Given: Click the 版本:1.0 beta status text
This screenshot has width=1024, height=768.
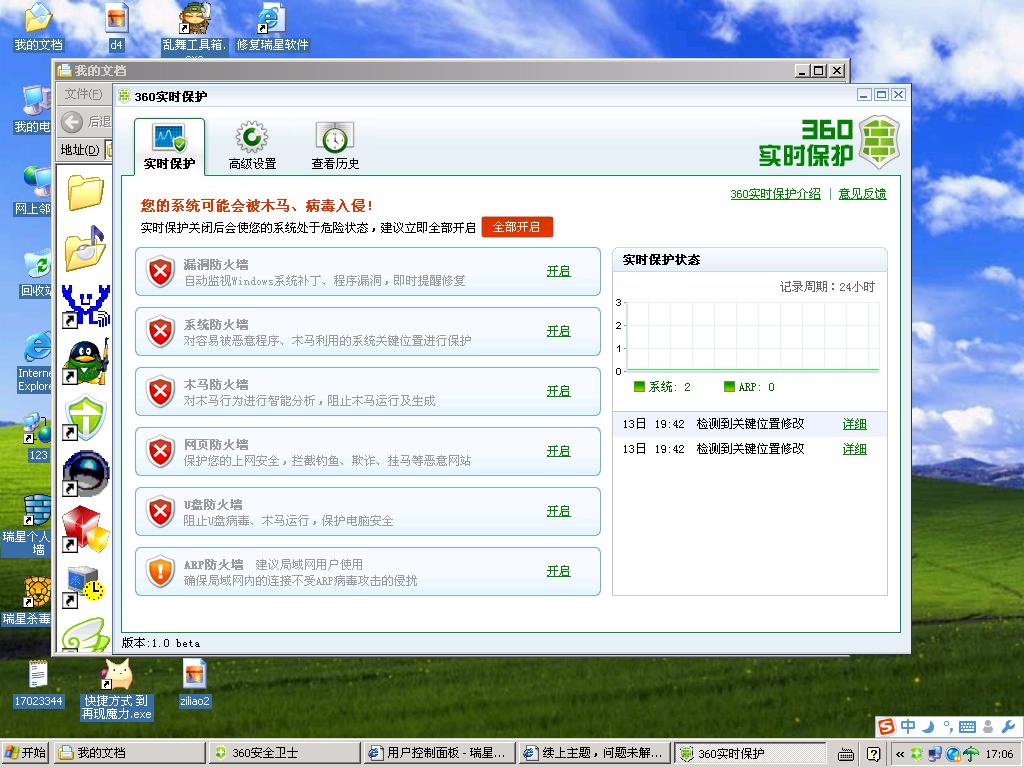Looking at the screenshot, I should pyautogui.click(x=161, y=643).
